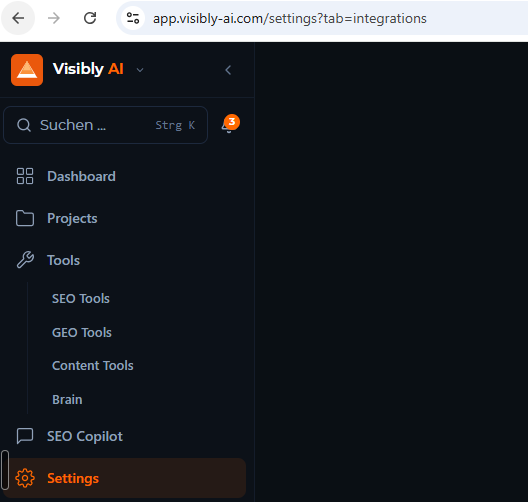Viewport: 528px width, 502px height.
Task: Collapse the sidebar with the chevron
Action: pyautogui.click(x=228, y=70)
